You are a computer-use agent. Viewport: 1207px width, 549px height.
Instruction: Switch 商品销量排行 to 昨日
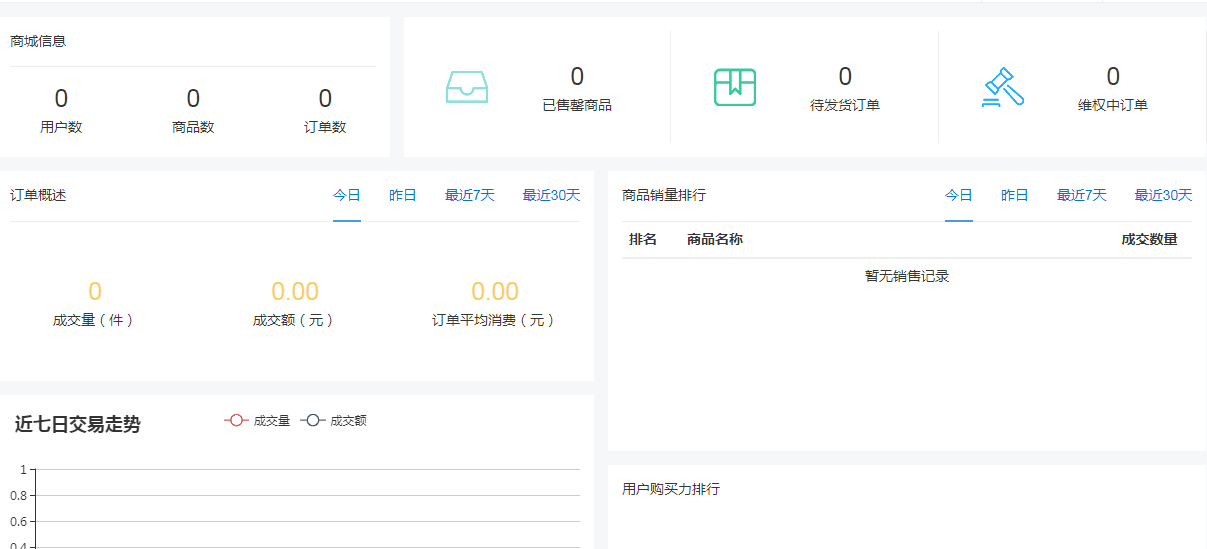[1014, 195]
